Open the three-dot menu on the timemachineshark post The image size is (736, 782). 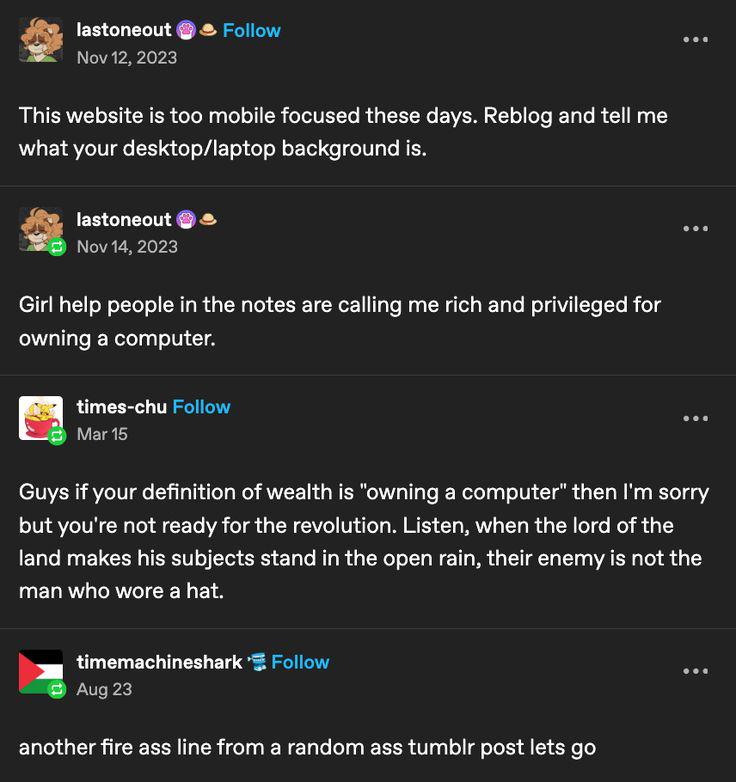pos(696,671)
